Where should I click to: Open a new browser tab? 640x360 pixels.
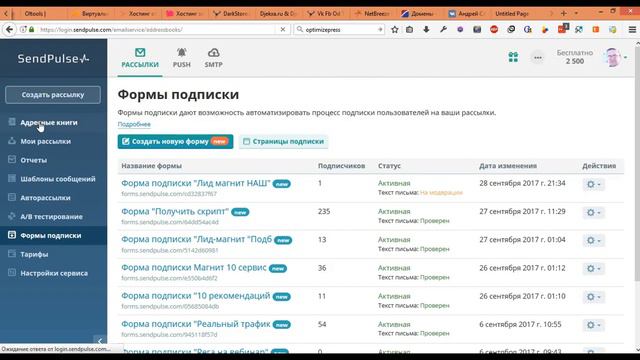(564, 13)
